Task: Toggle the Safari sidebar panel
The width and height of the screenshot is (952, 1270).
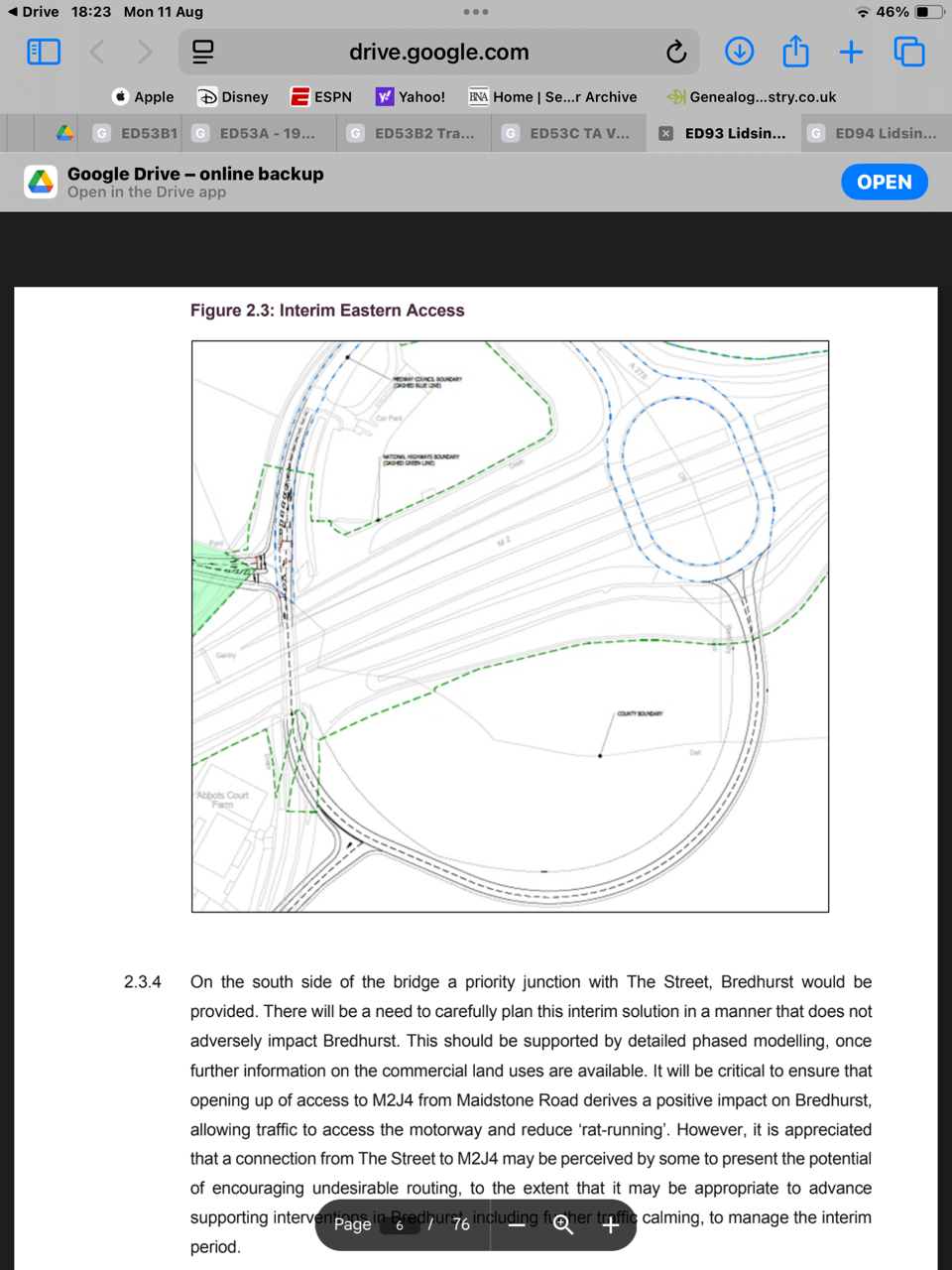Action: [44, 52]
